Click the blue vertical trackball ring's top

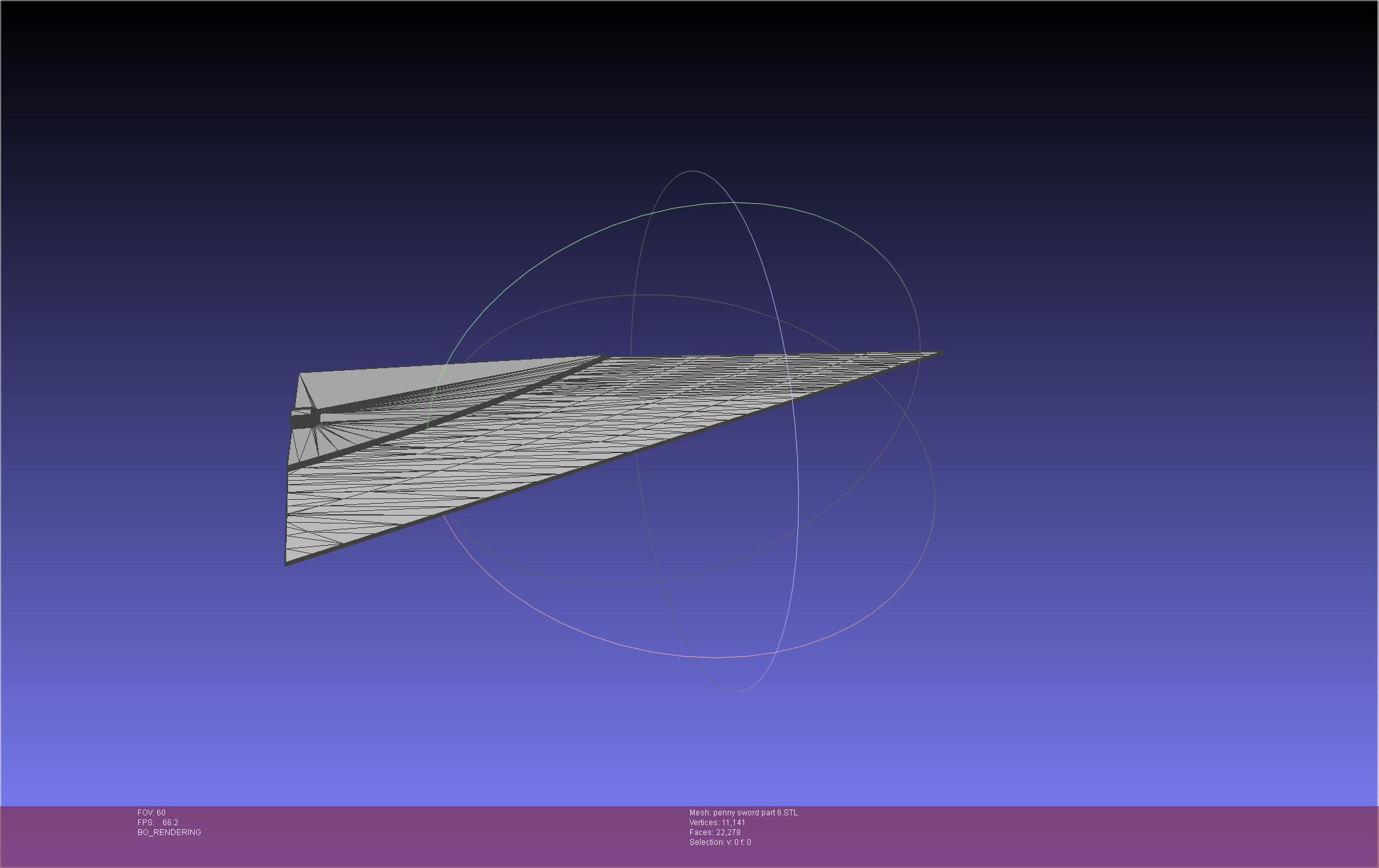pyautogui.click(x=692, y=171)
